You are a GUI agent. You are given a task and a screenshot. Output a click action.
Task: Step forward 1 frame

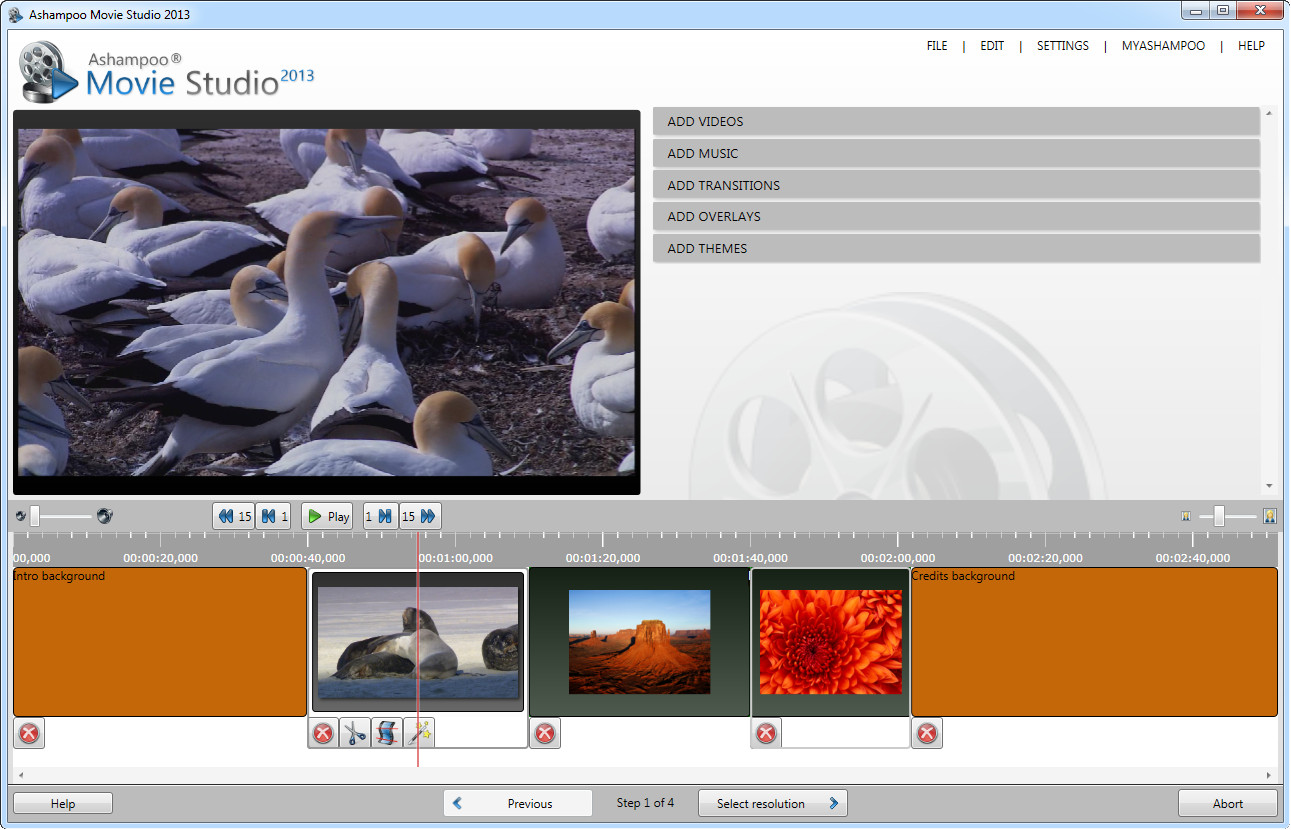click(x=380, y=516)
